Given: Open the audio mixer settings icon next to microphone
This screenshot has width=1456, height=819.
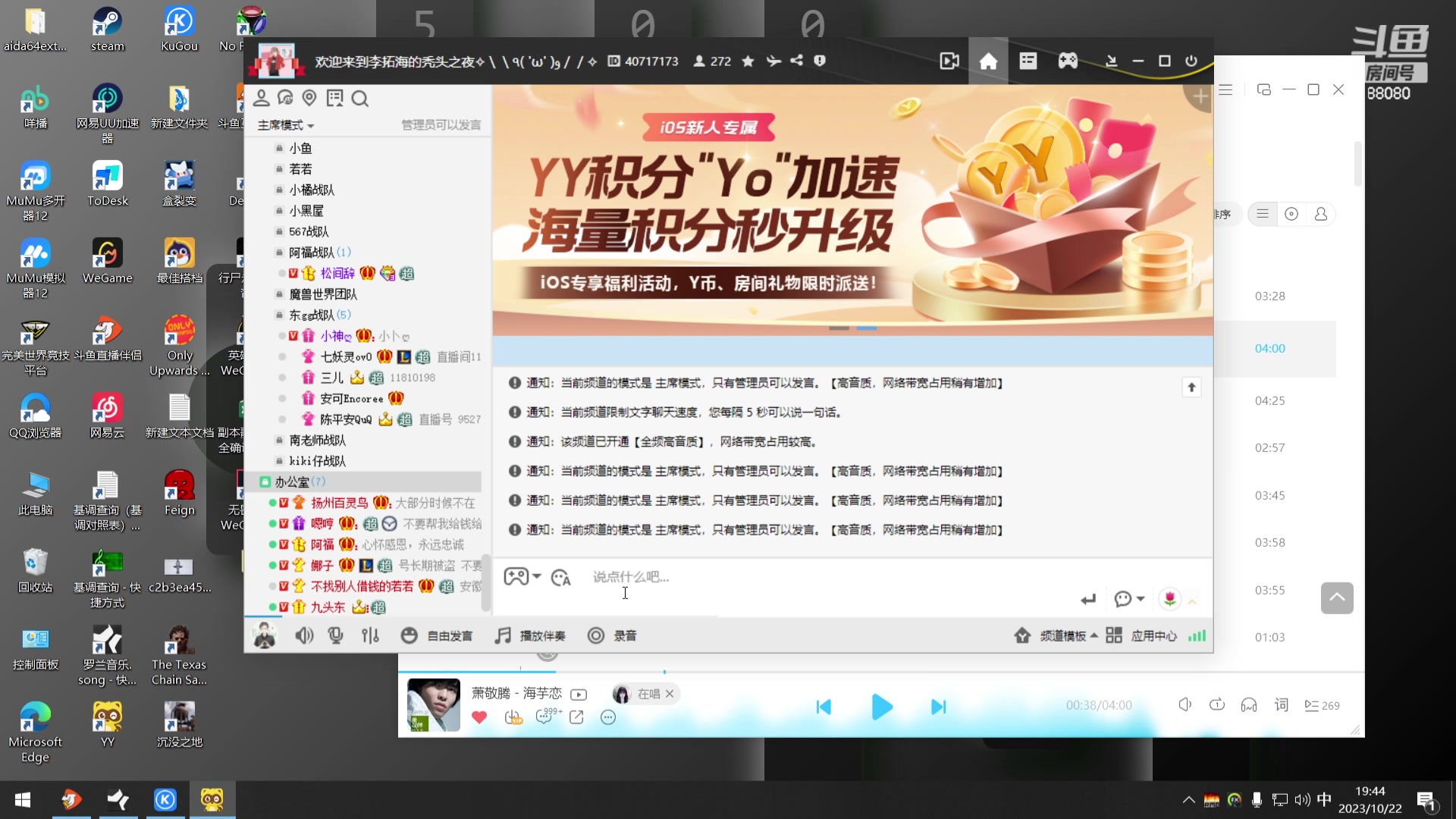Looking at the screenshot, I should coord(370,635).
